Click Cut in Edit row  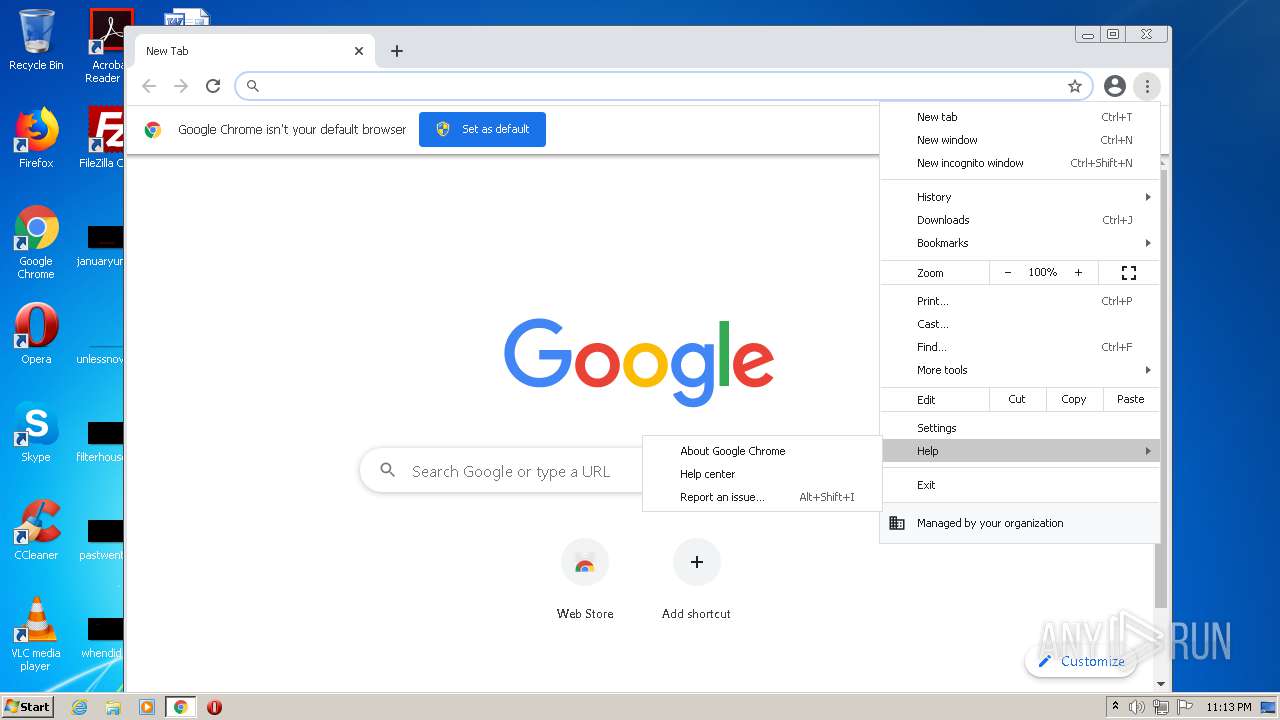[x=1017, y=399]
